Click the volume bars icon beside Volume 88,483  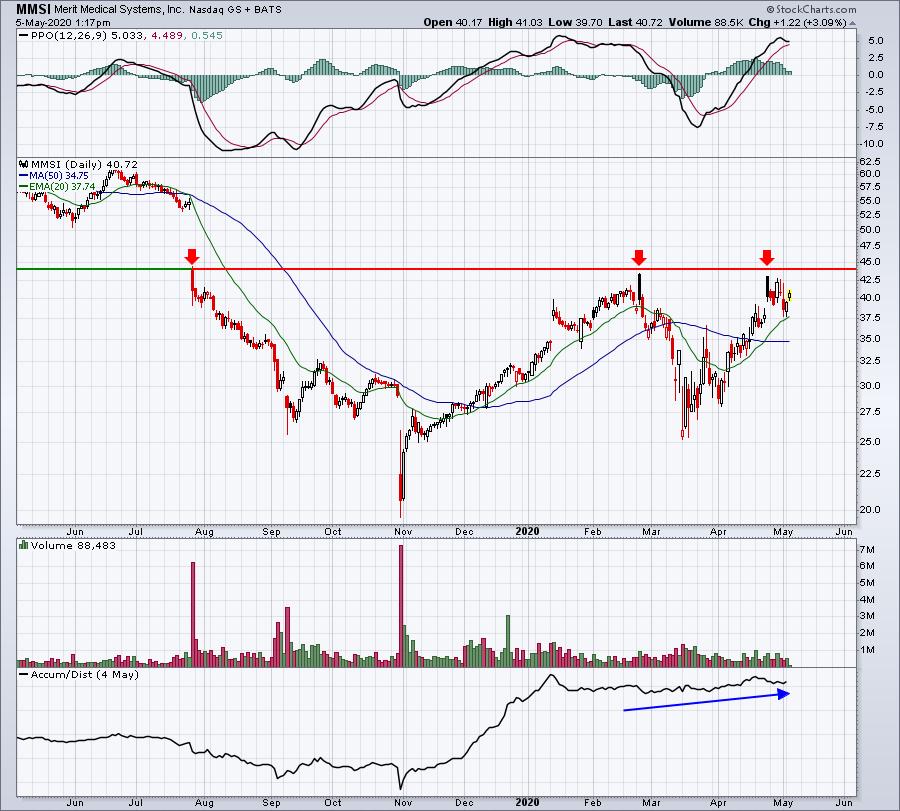click(24, 545)
